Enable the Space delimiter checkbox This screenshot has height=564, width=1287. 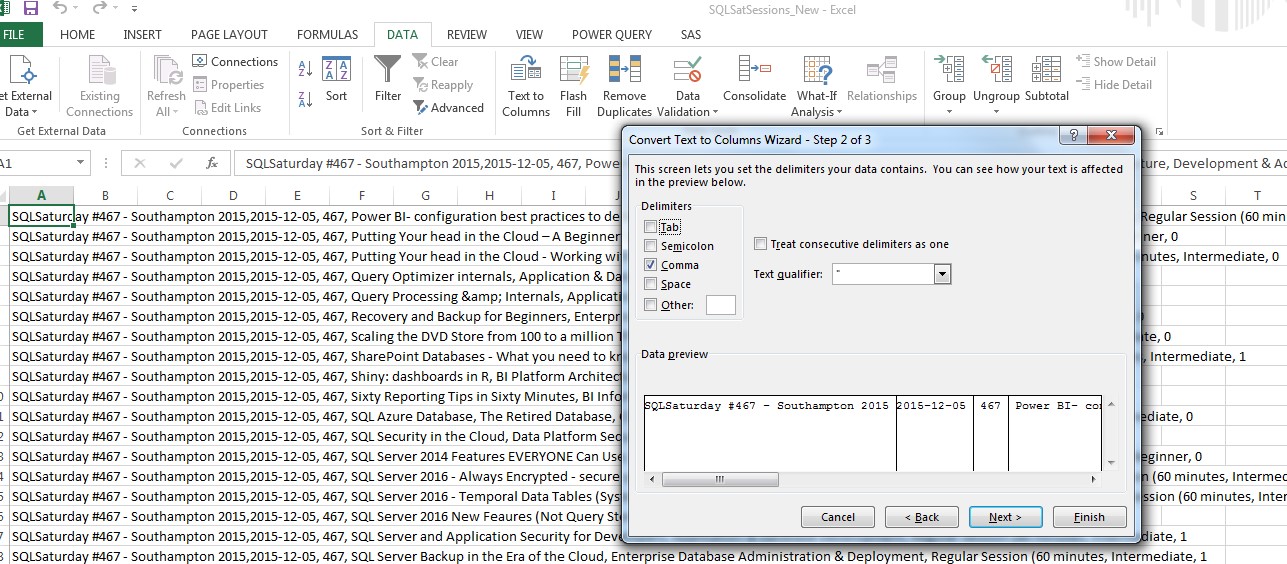pos(651,284)
